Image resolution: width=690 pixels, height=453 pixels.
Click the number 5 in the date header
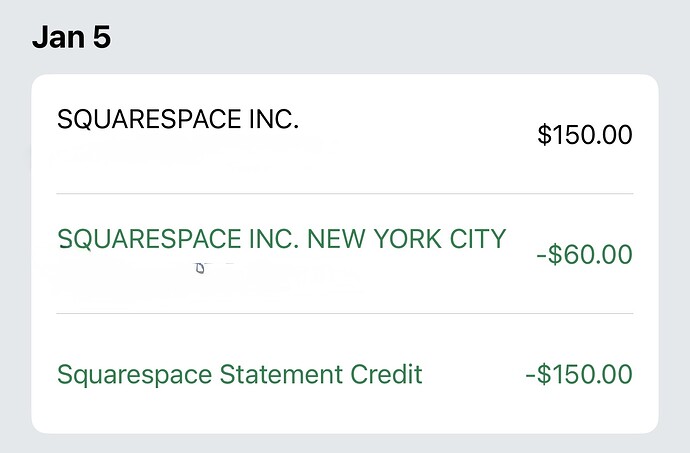pyautogui.click(x=101, y=38)
